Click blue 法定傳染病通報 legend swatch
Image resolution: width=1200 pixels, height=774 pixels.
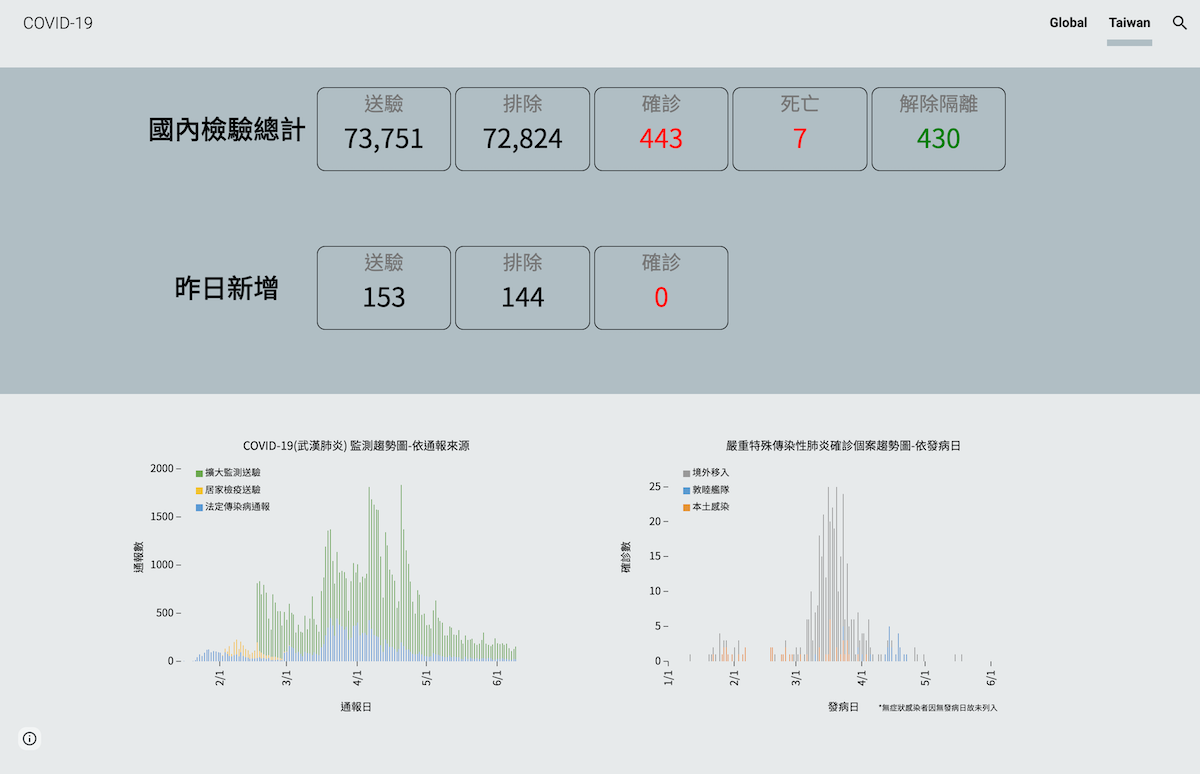[x=200, y=507]
